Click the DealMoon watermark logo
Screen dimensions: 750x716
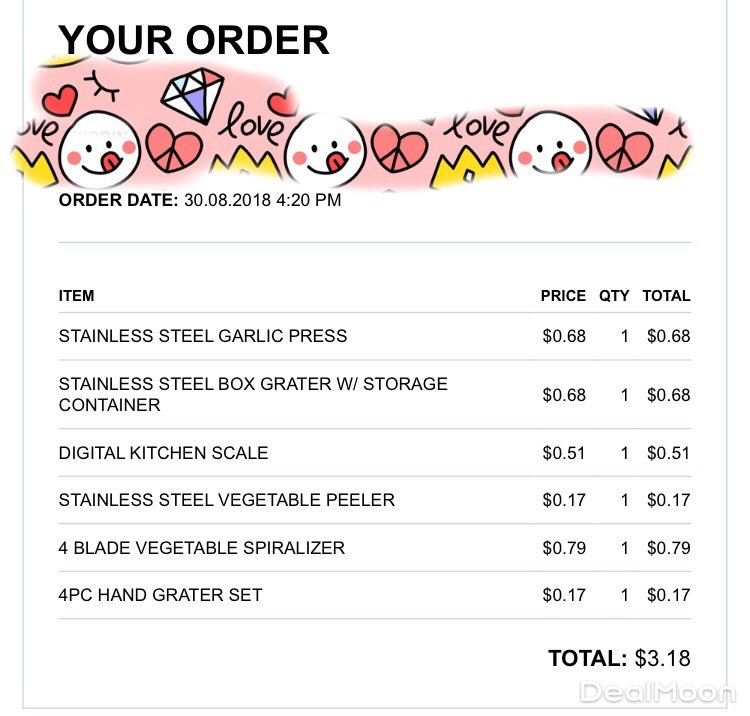(x=657, y=692)
